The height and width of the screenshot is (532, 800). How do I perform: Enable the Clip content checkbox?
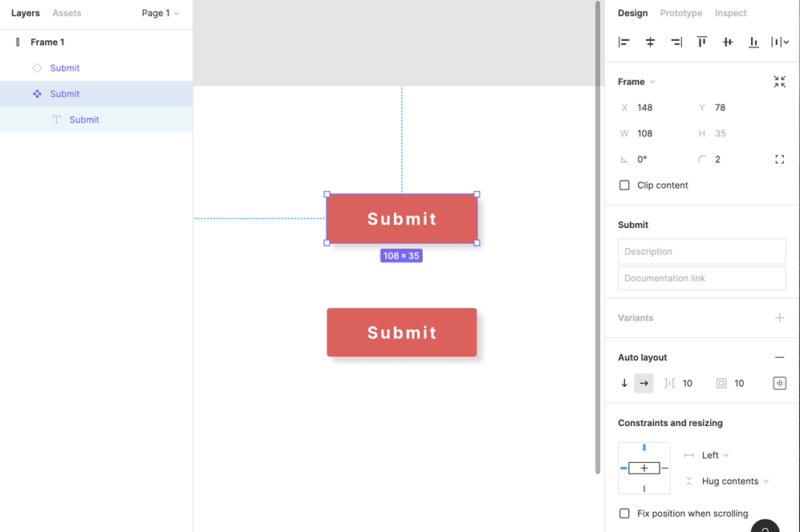pos(625,185)
